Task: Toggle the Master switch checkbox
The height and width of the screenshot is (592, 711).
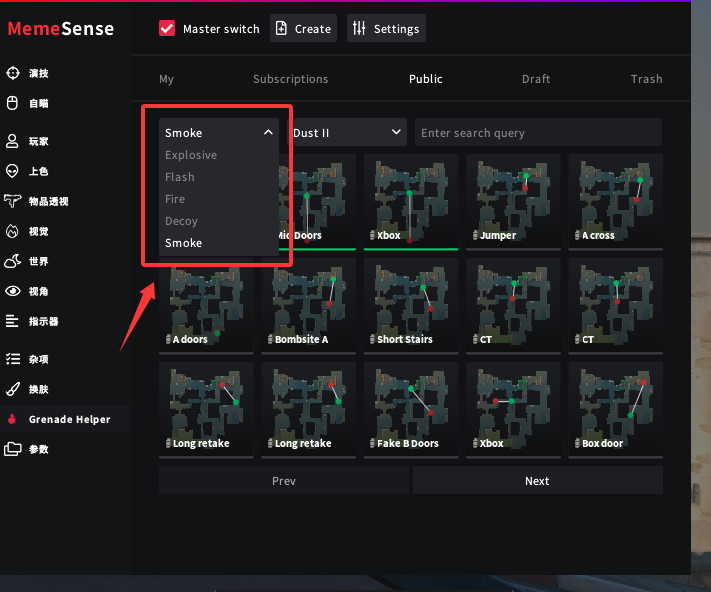Action: tap(167, 29)
